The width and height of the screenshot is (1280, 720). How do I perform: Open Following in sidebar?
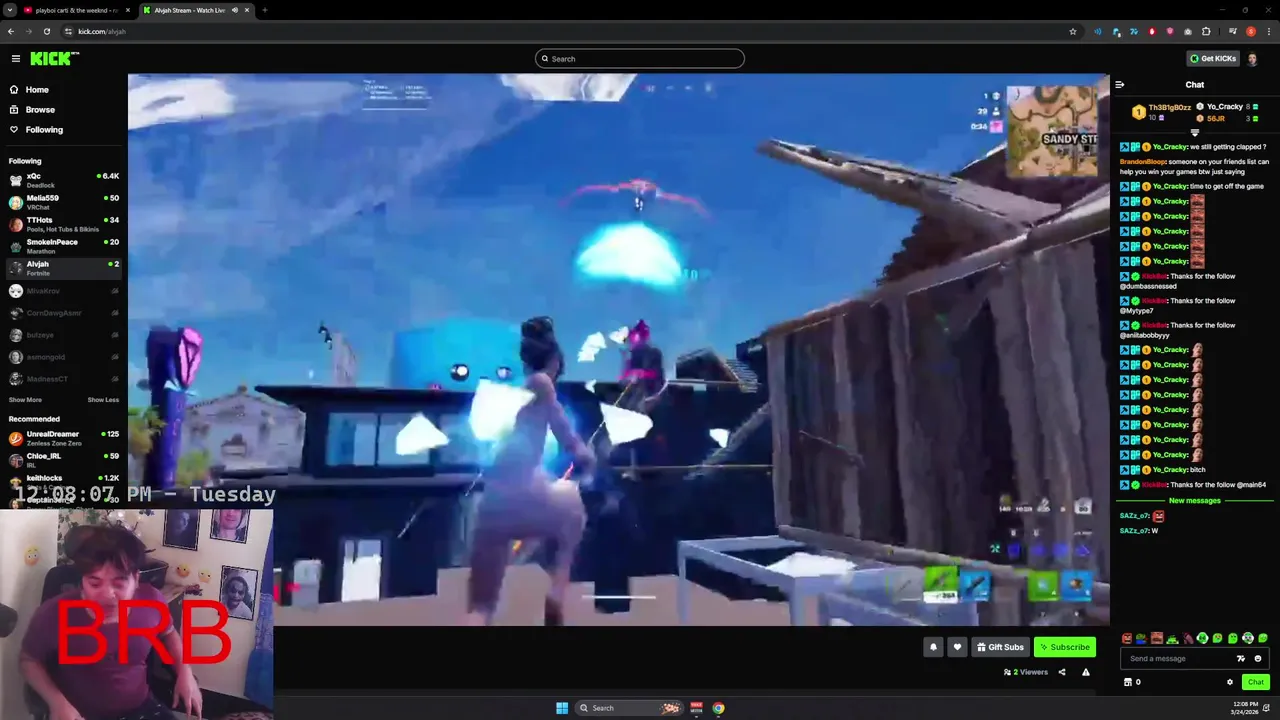pyautogui.click(x=44, y=130)
